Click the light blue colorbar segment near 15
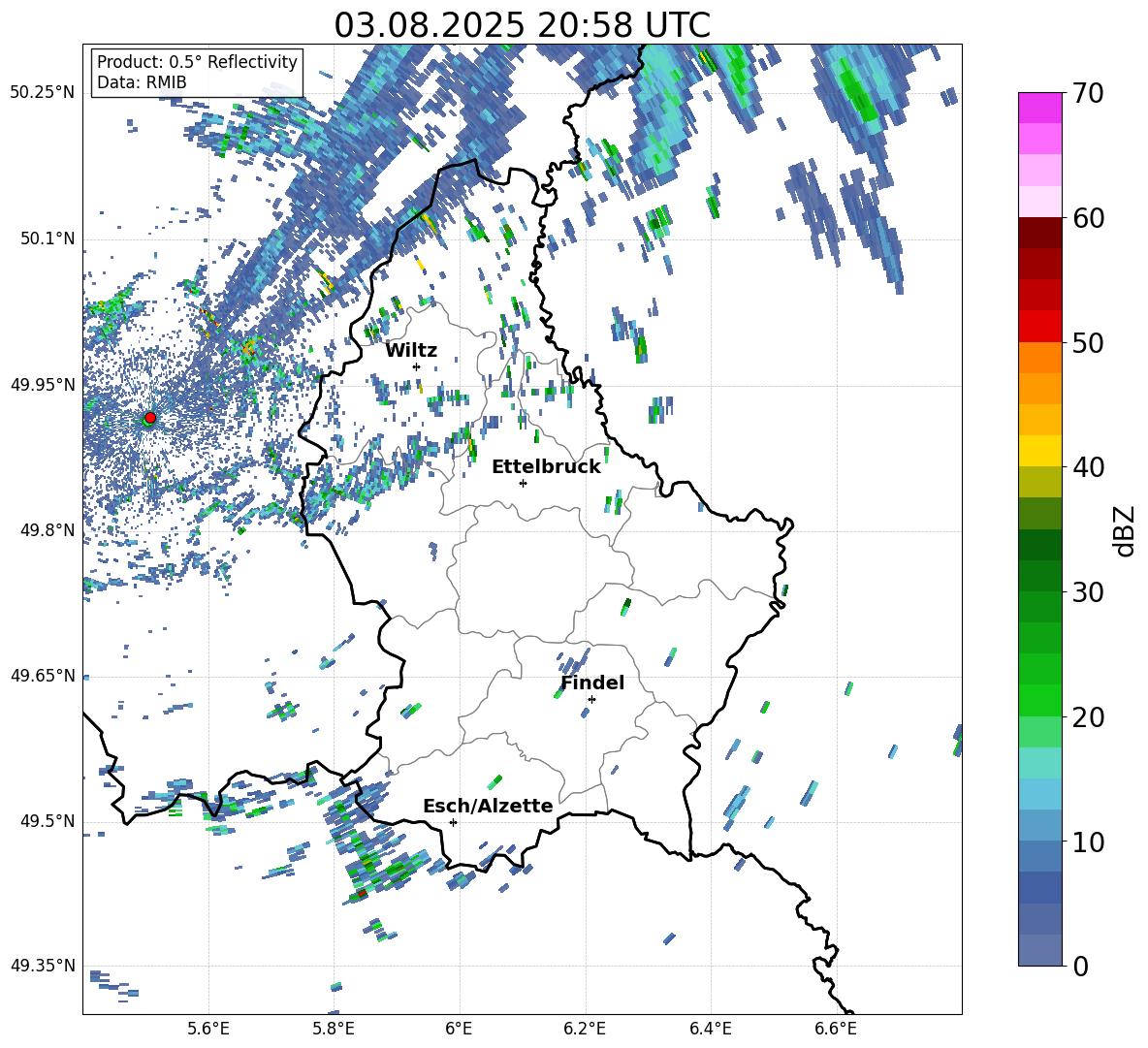Image resolution: width=1148 pixels, height=1048 pixels. [1039, 794]
